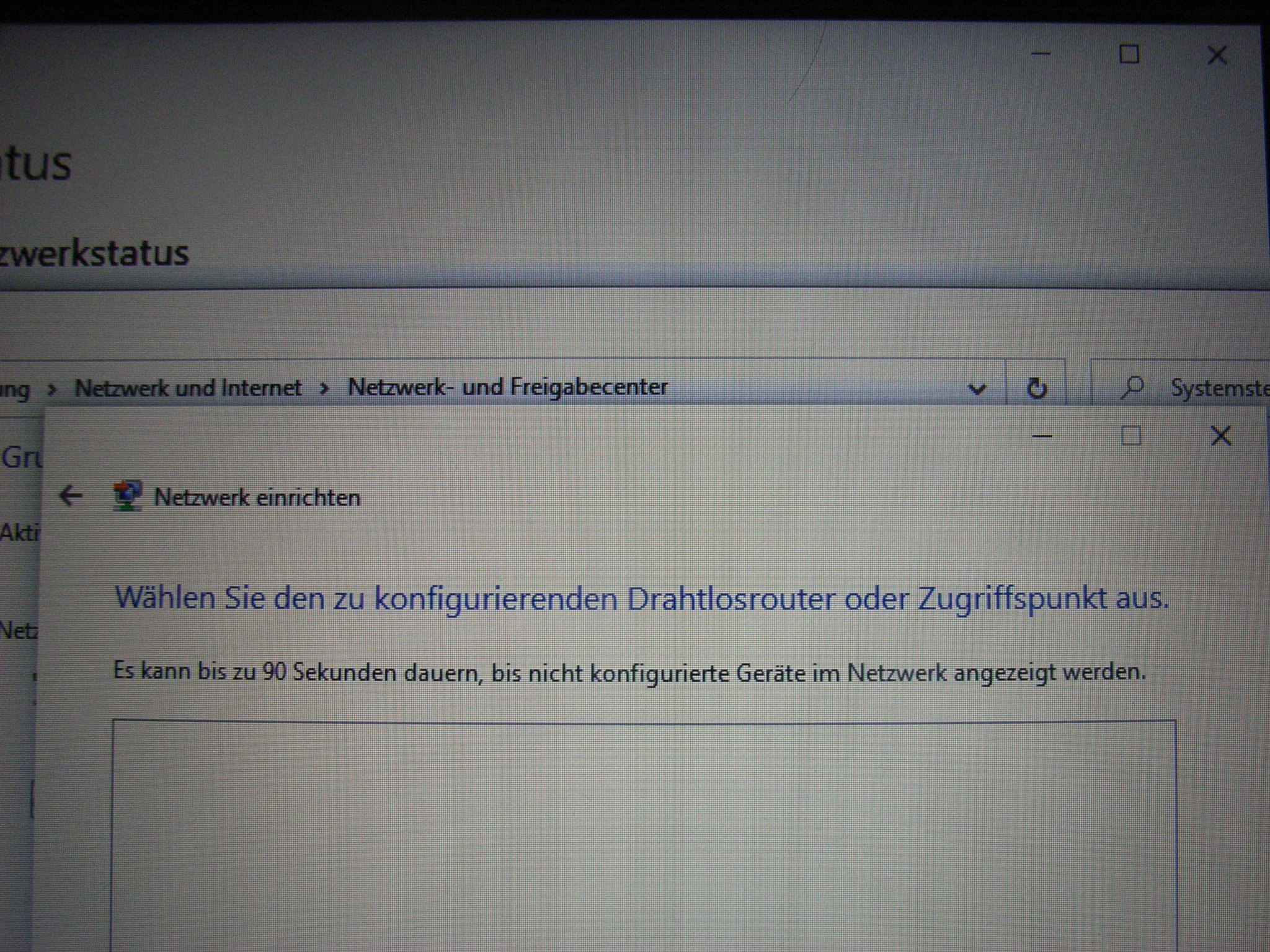Click the search magnifier icon

coord(1132,388)
